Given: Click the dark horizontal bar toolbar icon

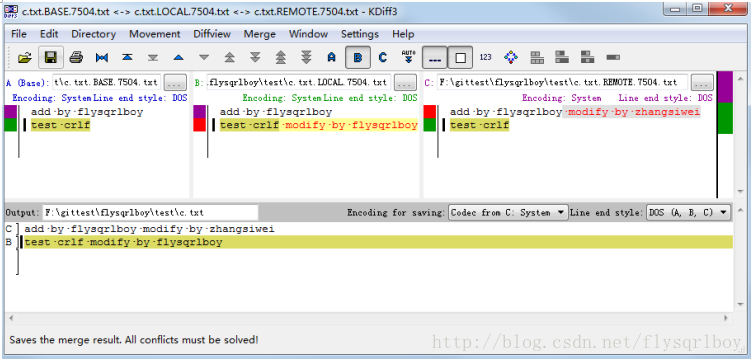Looking at the screenshot, I should (x=613, y=58).
